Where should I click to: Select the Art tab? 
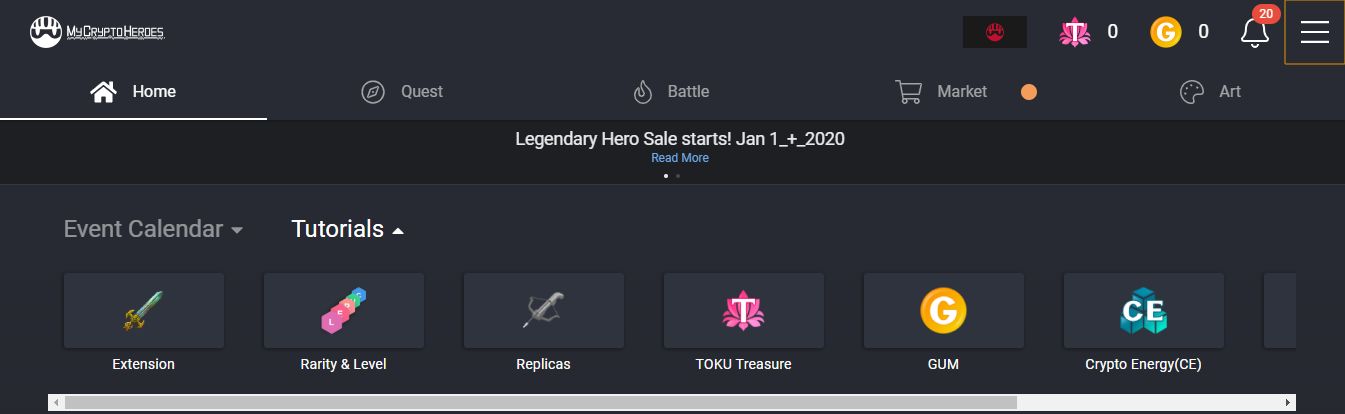[x=1211, y=92]
